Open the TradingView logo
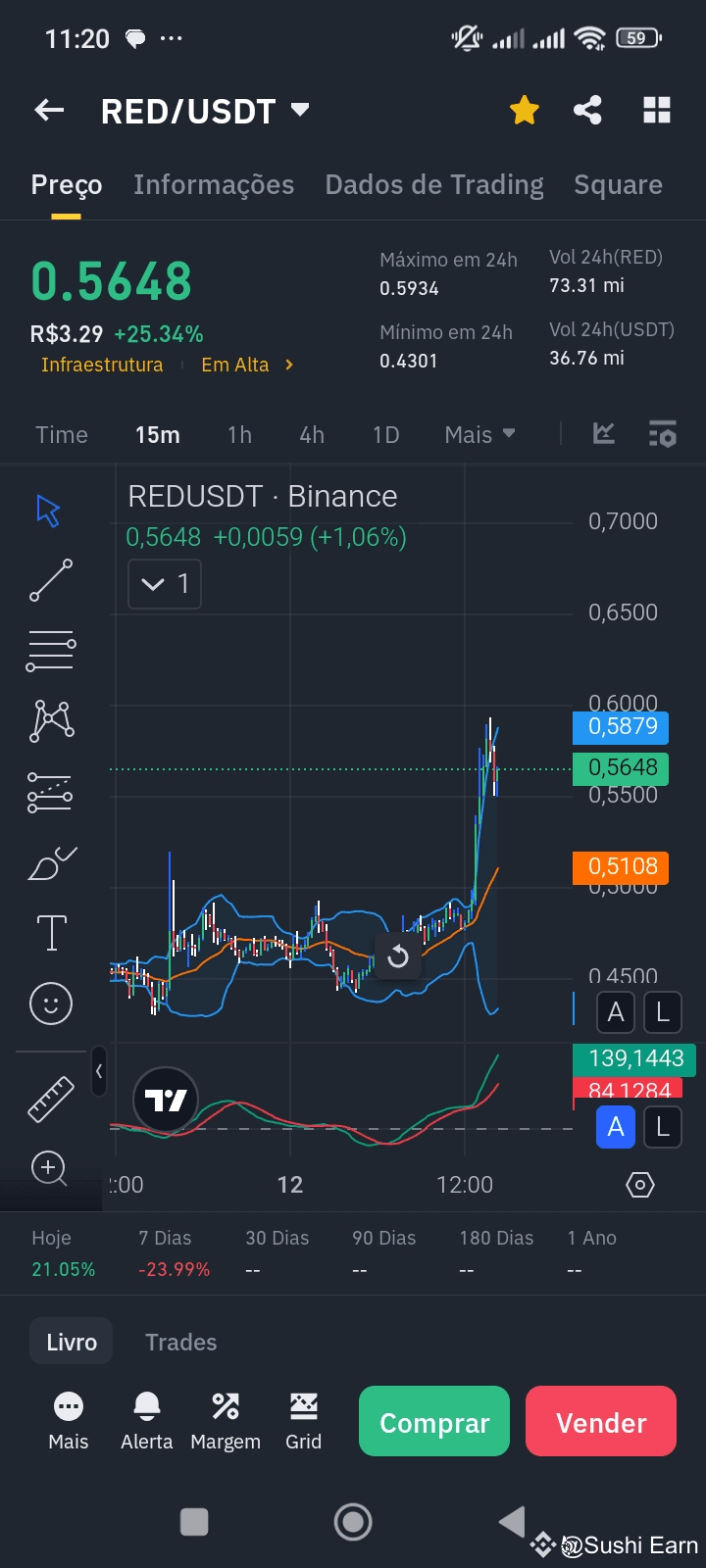 [x=166, y=1100]
